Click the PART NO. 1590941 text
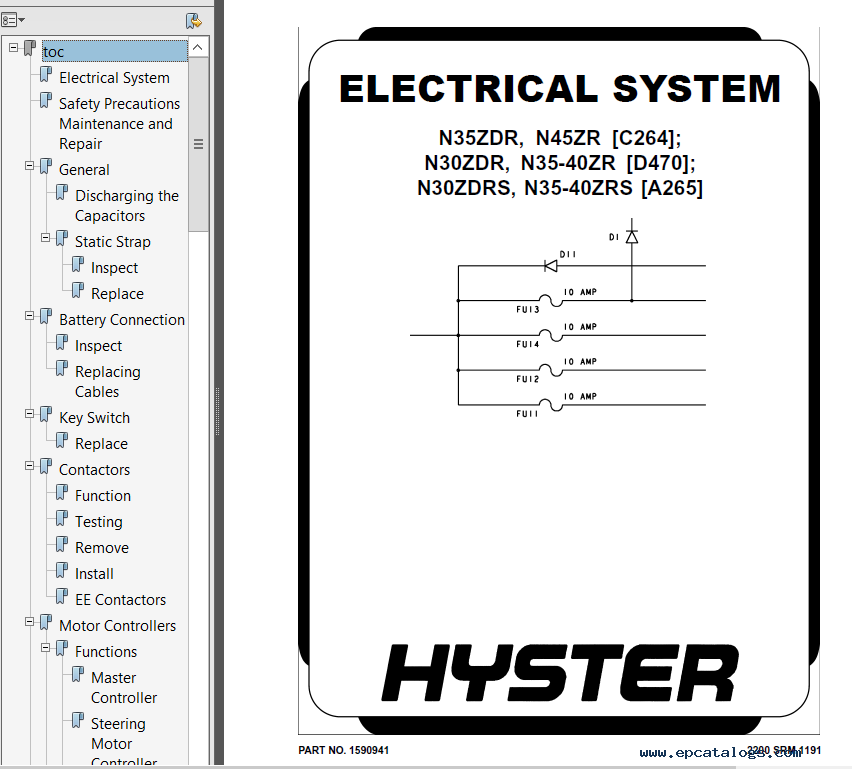The width and height of the screenshot is (852, 769). 343,751
